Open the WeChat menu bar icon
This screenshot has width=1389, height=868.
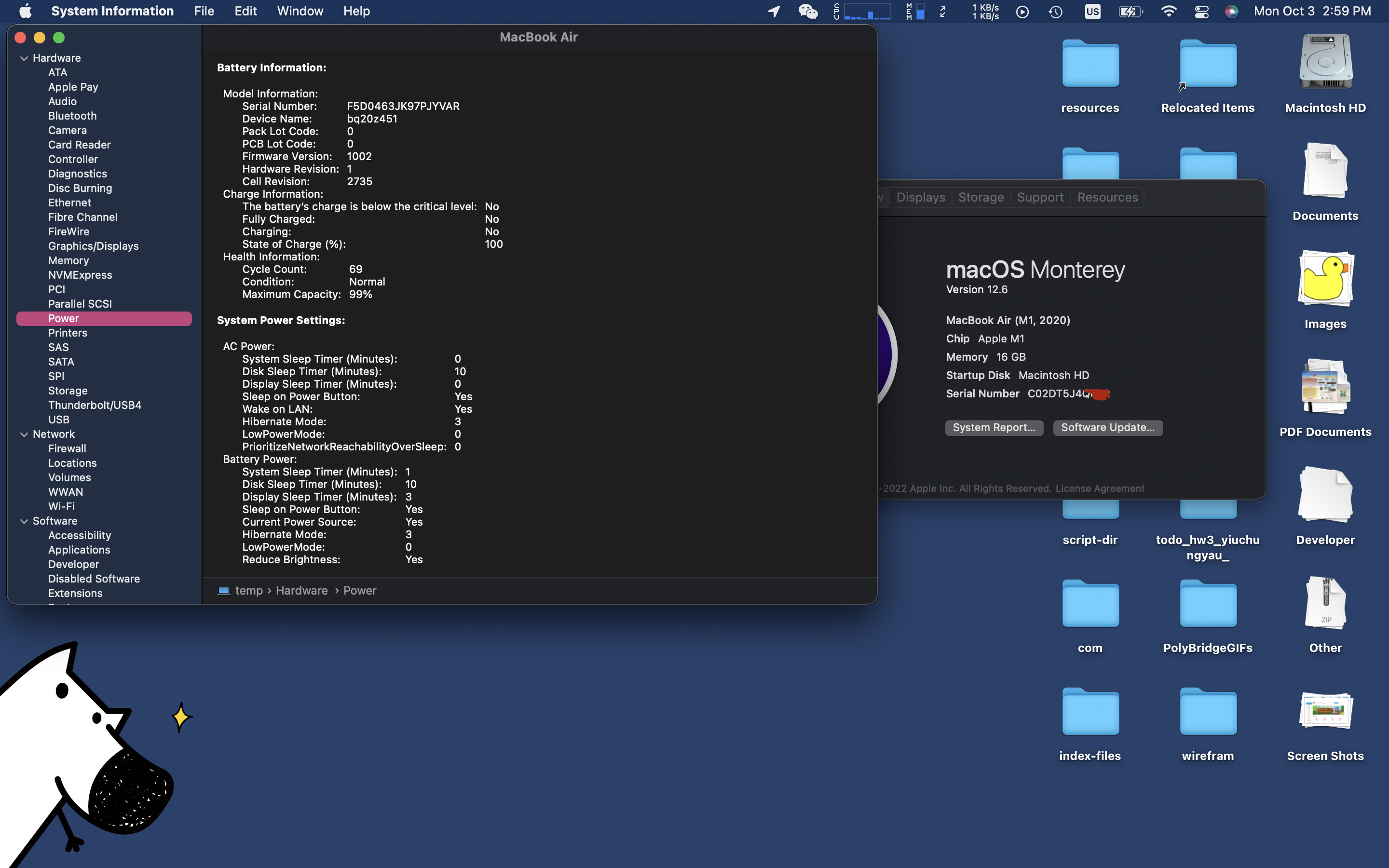coord(807,12)
